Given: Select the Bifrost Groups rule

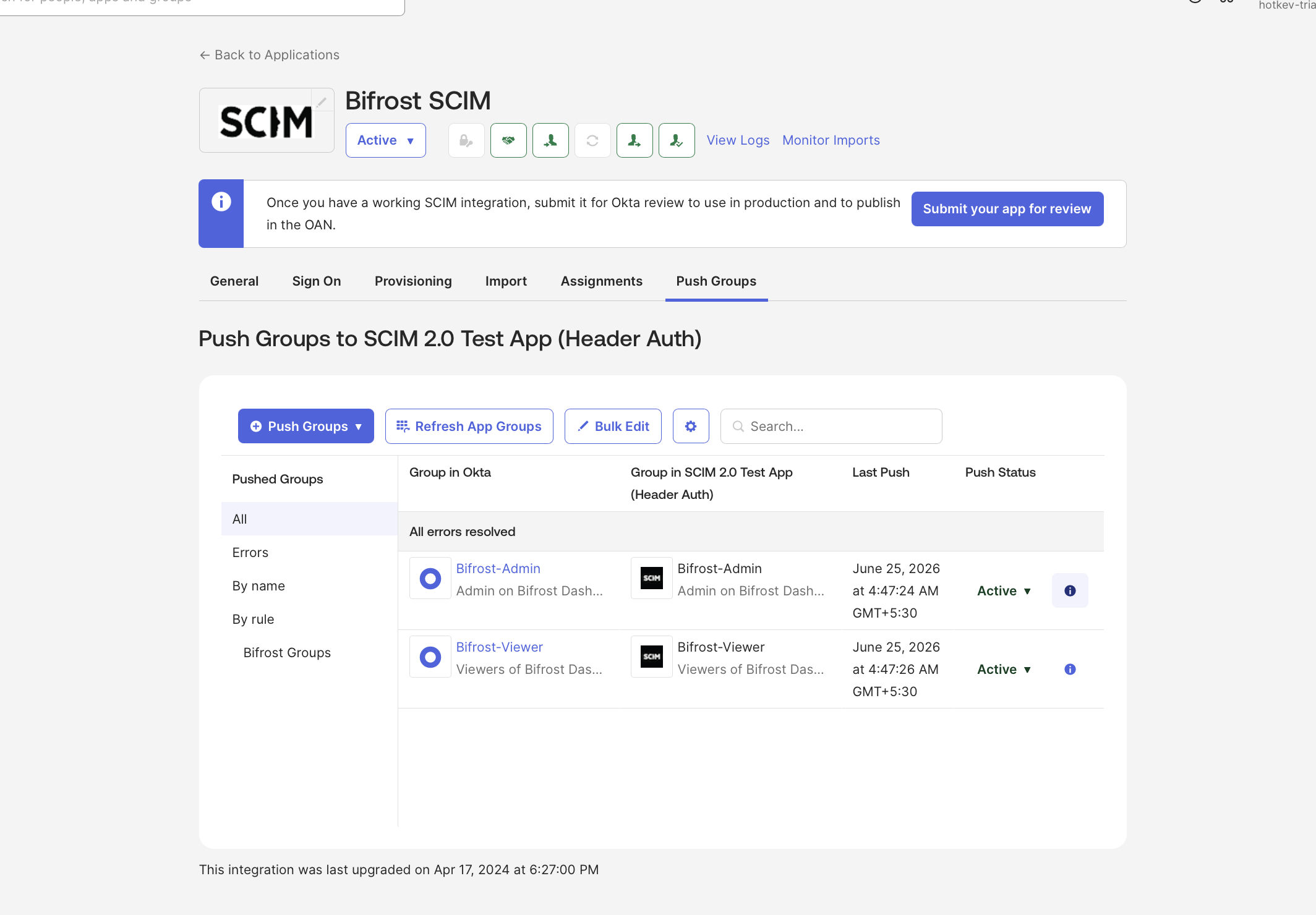Looking at the screenshot, I should click(x=287, y=652).
